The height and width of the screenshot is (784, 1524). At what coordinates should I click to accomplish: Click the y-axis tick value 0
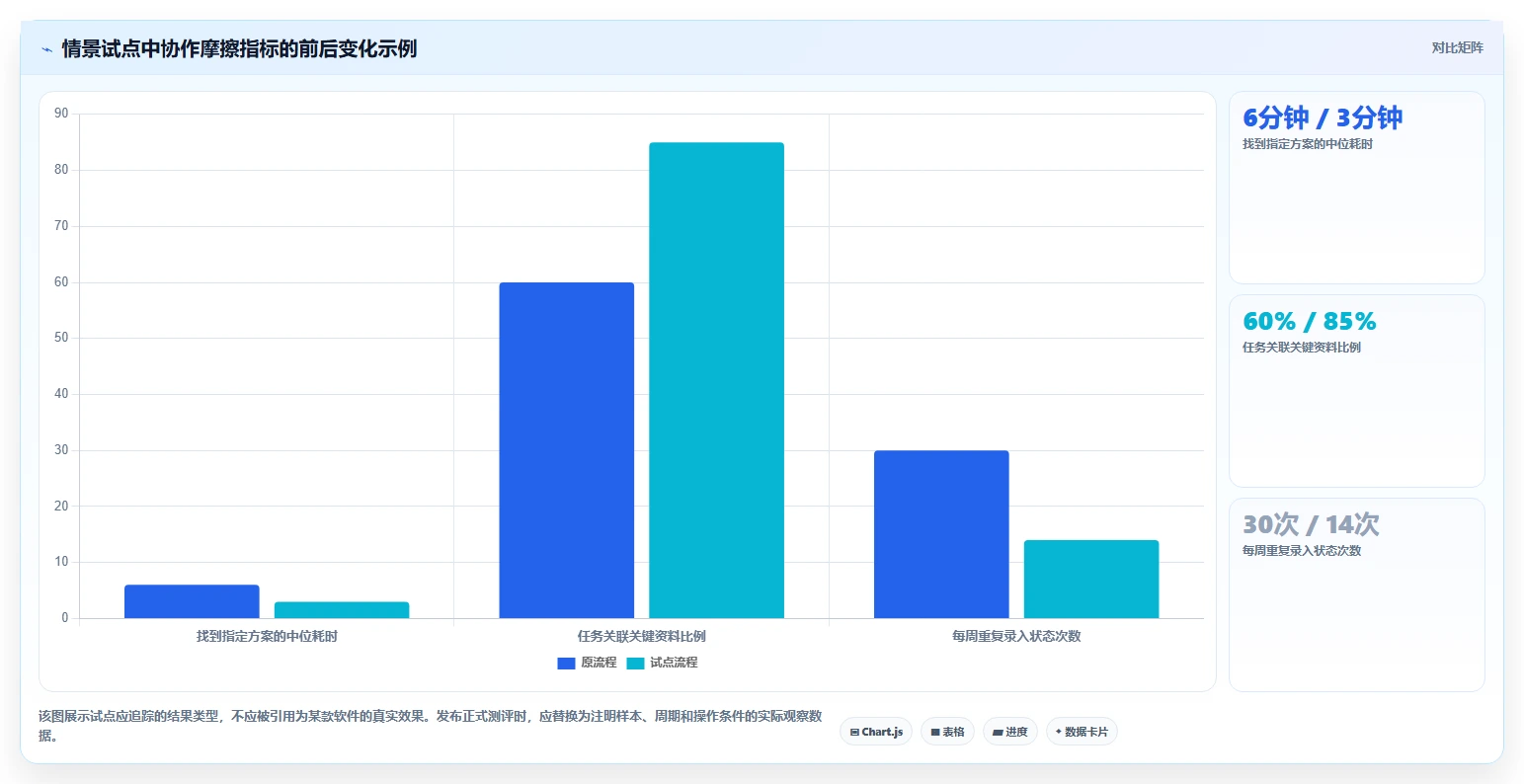pos(65,618)
